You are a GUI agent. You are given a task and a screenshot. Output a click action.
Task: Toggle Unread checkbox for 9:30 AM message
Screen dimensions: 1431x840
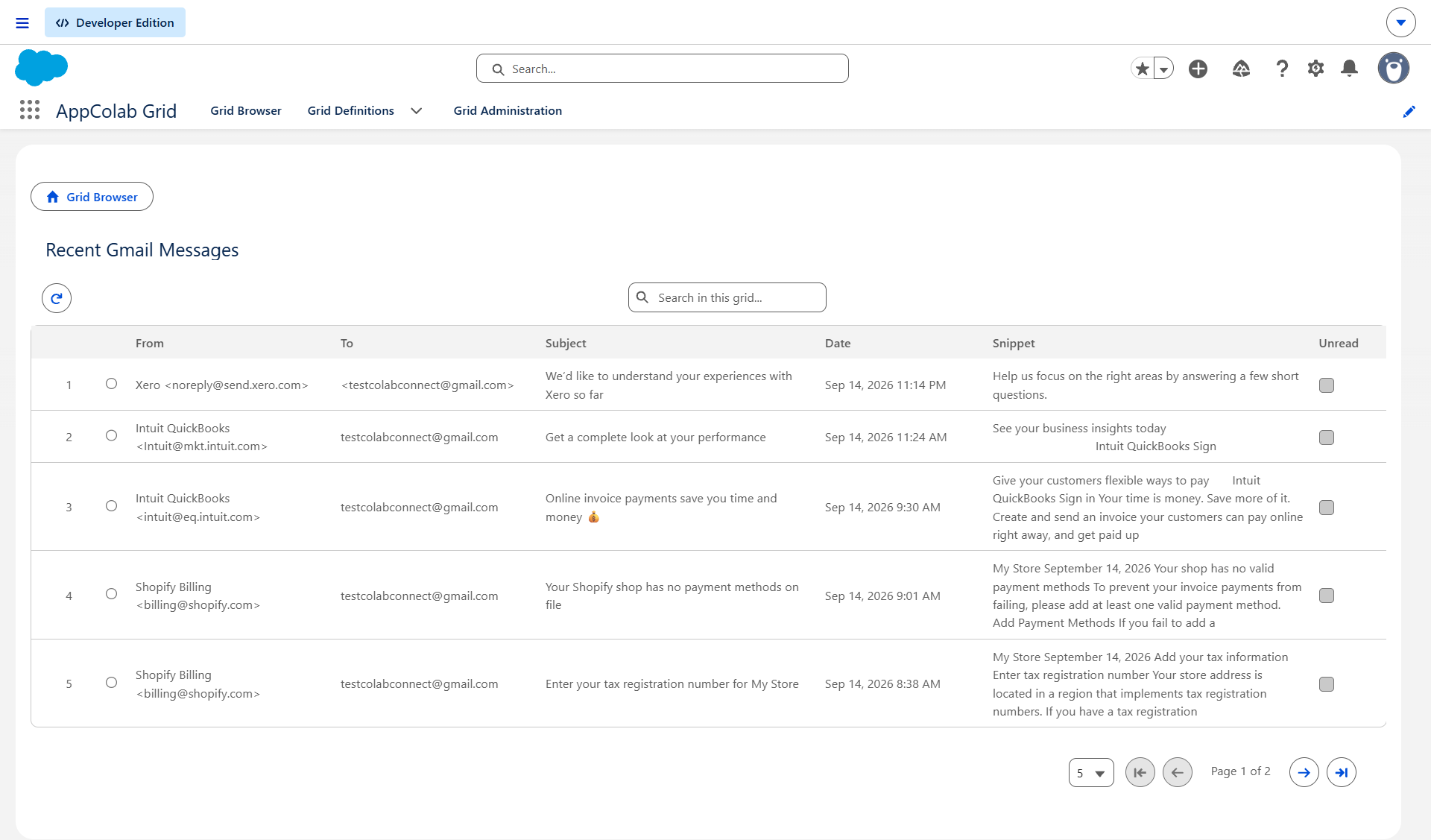pyautogui.click(x=1327, y=508)
